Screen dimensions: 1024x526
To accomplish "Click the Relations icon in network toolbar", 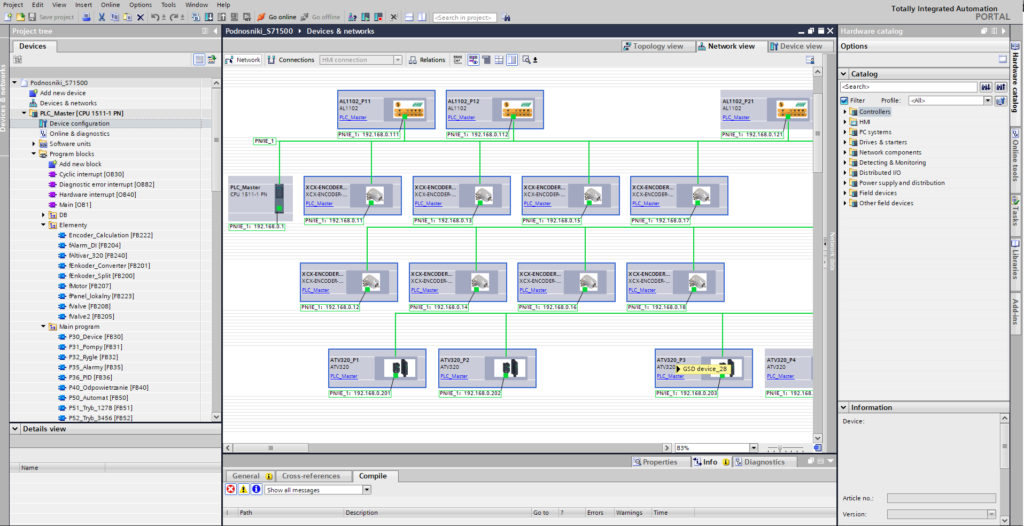I will tap(413, 59).
